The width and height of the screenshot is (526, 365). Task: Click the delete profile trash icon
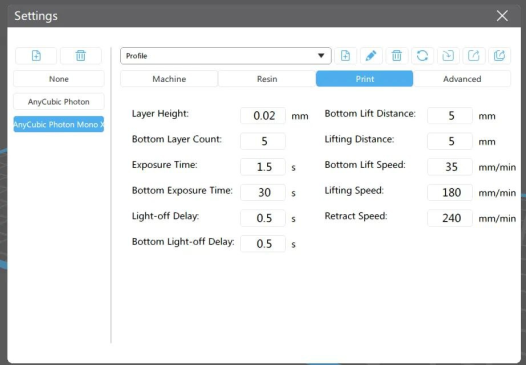(x=397, y=56)
